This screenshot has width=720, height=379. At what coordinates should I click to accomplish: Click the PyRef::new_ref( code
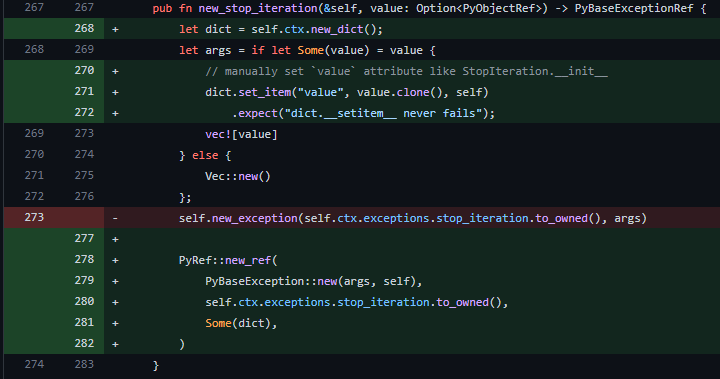[228, 260]
